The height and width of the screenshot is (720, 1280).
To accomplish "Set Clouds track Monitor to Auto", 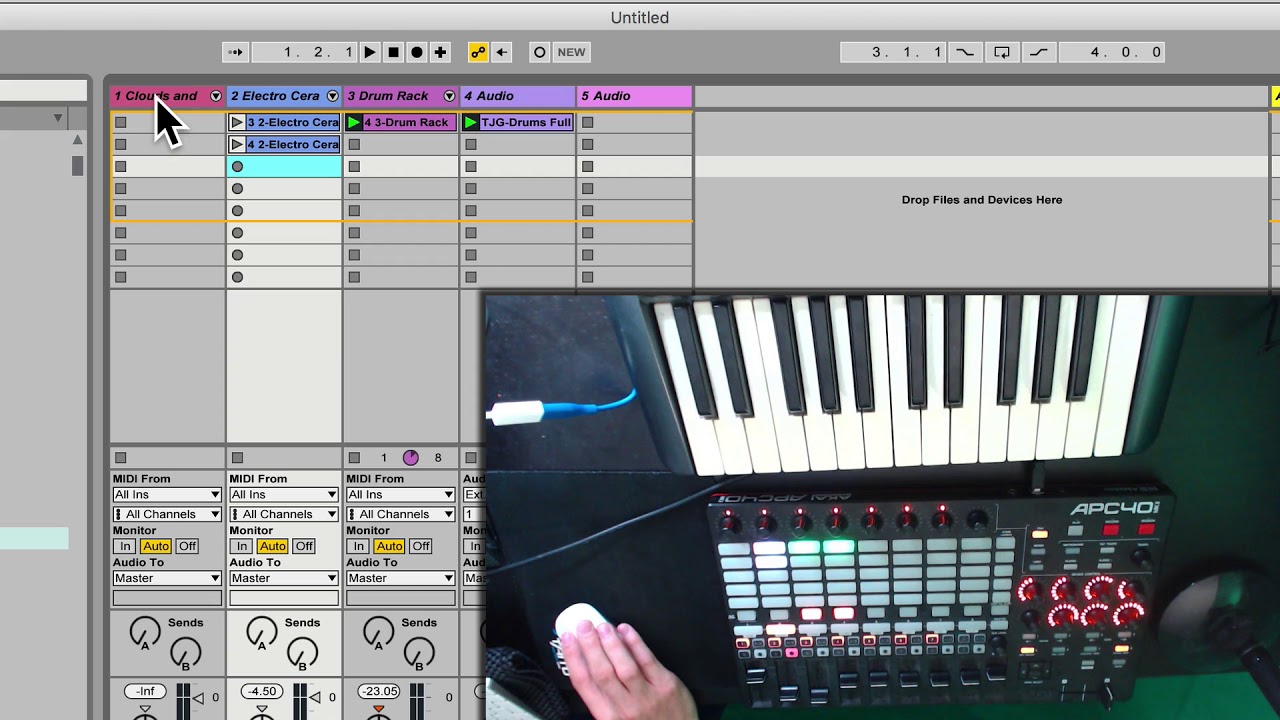I will [x=155, y=546].
